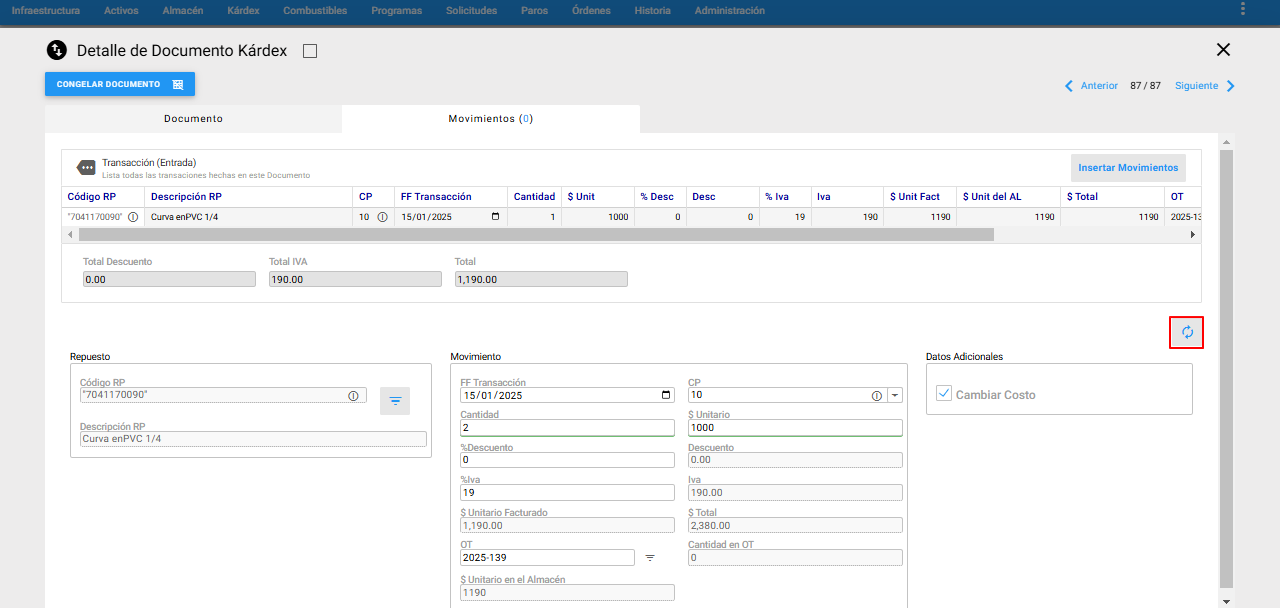Click info icon inside Código RP form field

coord(353,396)
